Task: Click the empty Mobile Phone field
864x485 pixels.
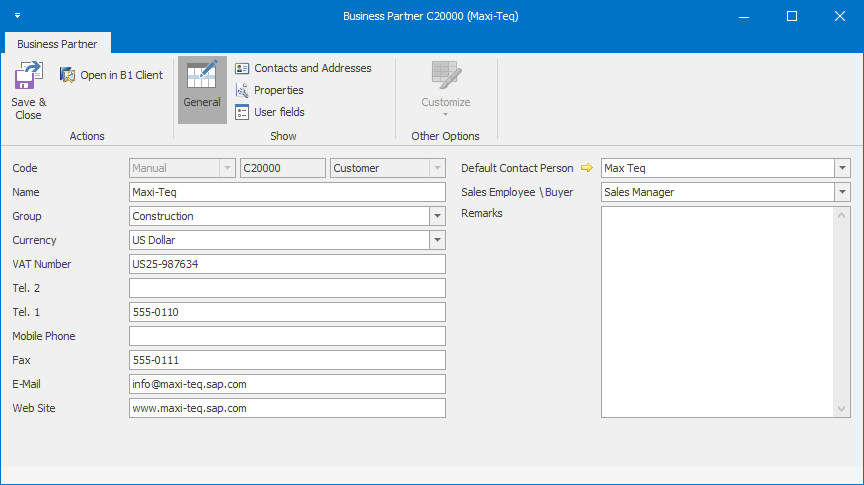Action: click(287, 336)
